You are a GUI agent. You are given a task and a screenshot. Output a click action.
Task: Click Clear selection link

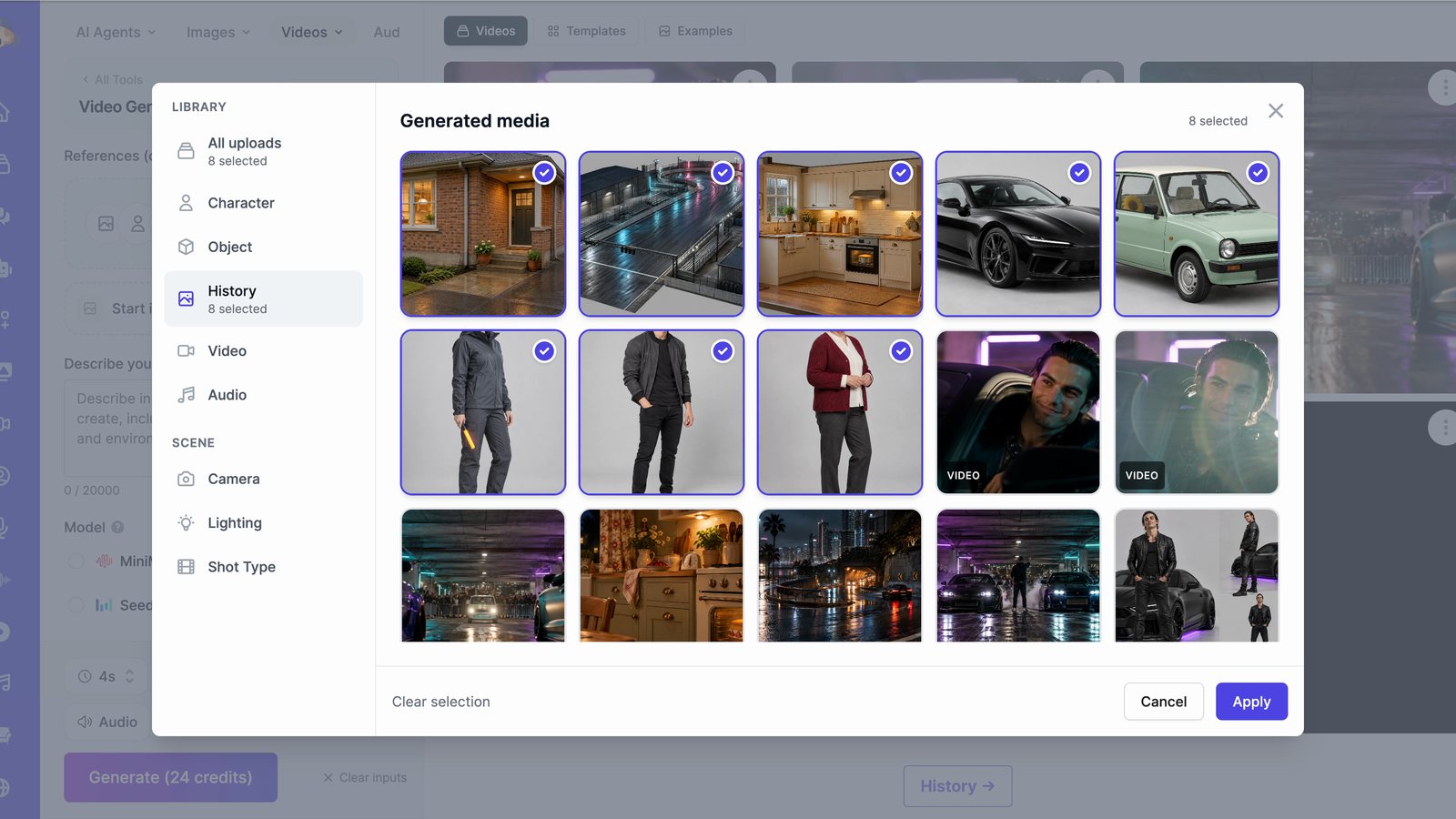(x=441, y=702)
